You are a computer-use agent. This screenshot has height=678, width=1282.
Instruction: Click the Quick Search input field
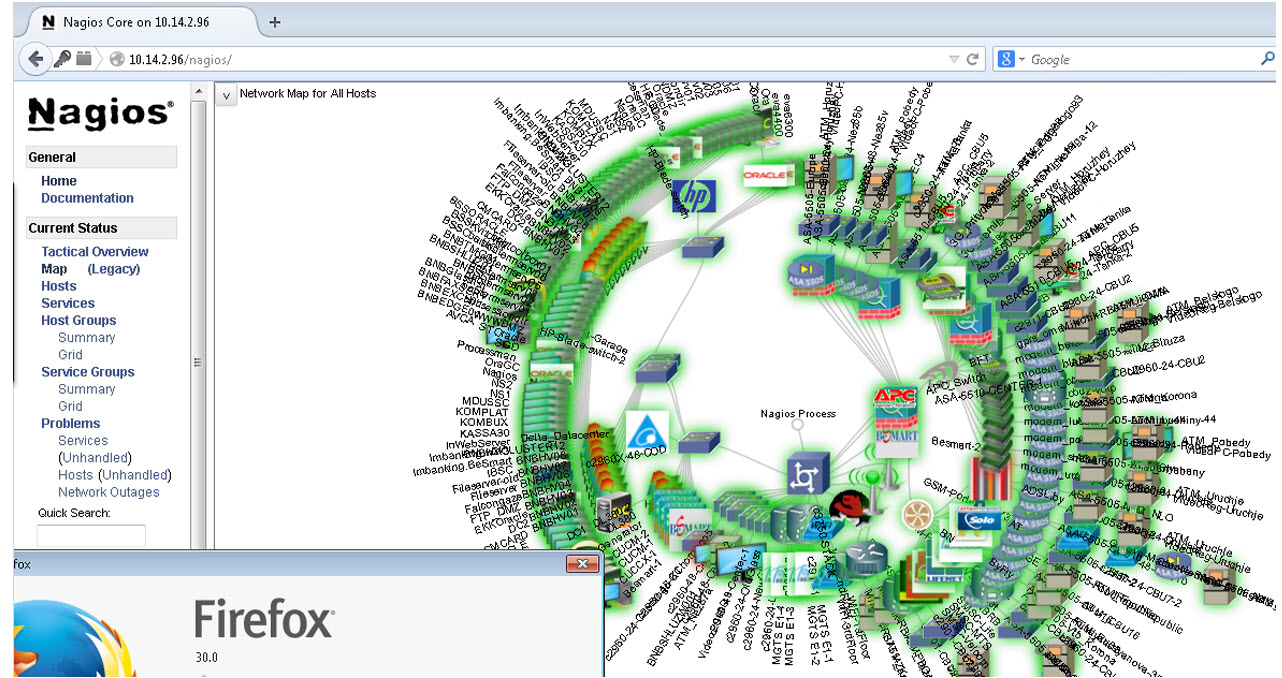click(x=91, y=536)
